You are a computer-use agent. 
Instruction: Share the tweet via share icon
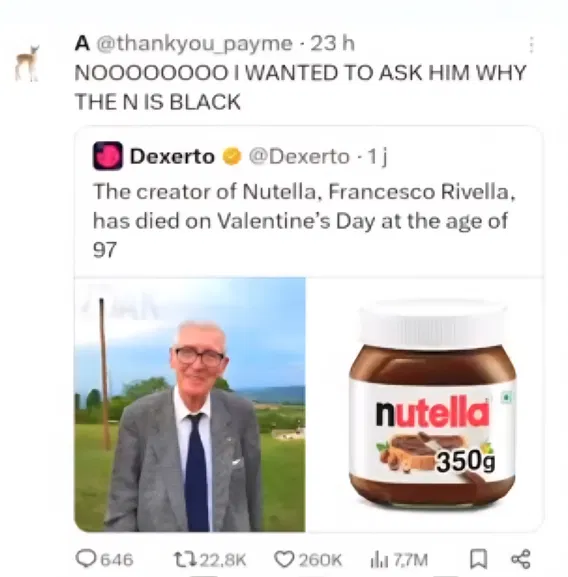[x=521, y=559]
